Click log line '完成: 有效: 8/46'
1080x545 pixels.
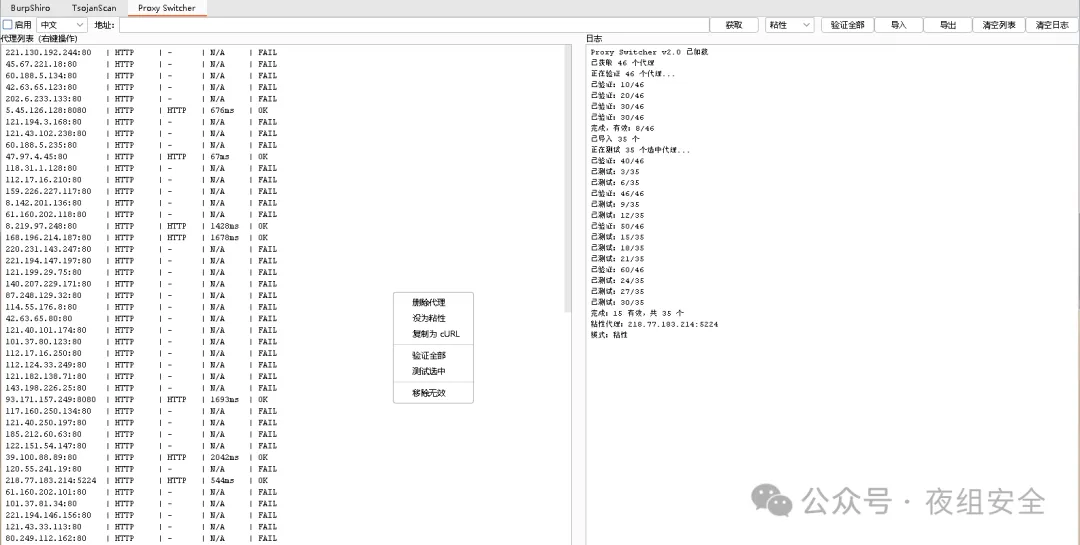point(622,128)
